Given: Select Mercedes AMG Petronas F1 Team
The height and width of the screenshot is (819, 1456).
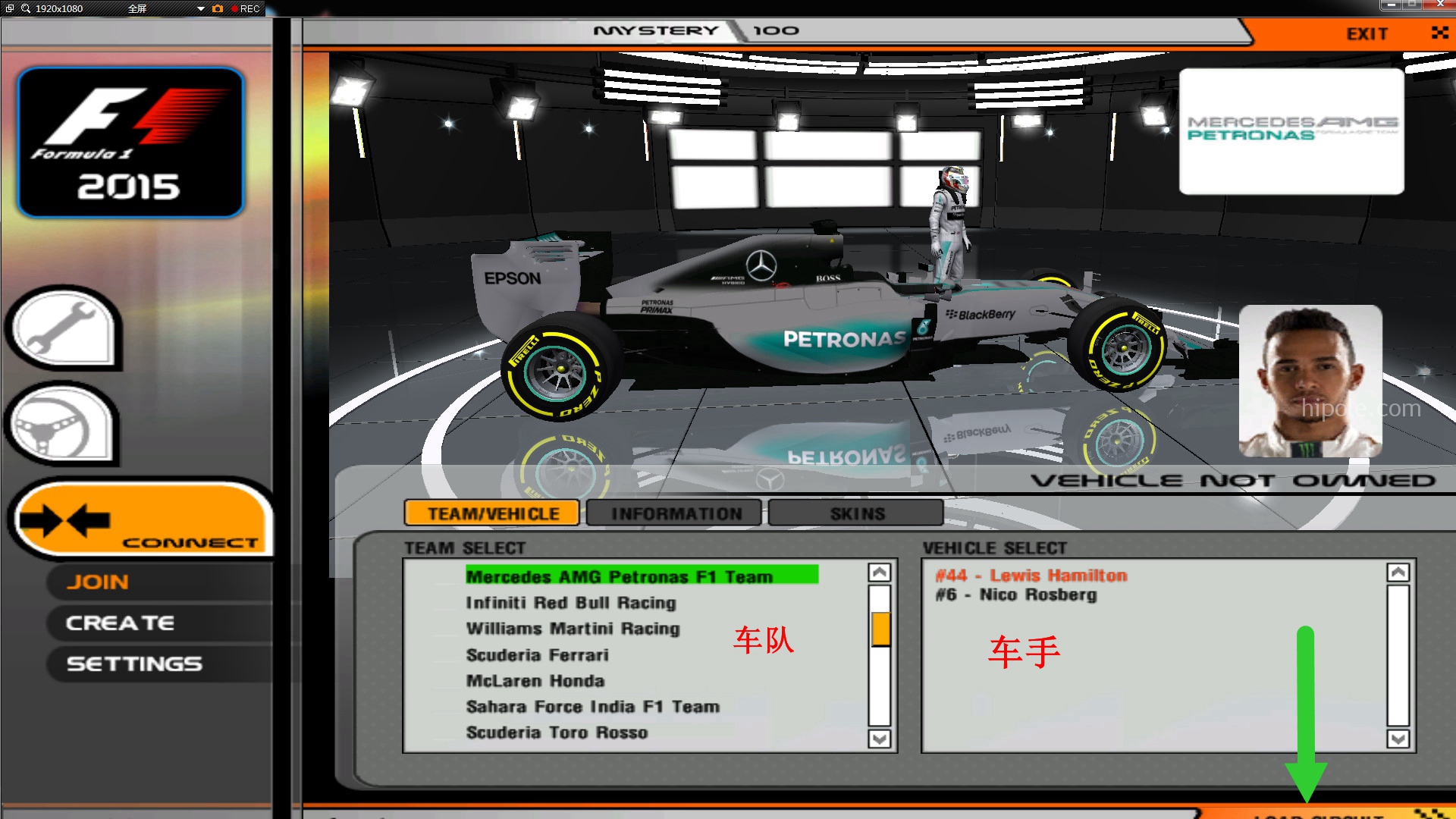Looking at the screenshot, I should click(x=642, y=576).
